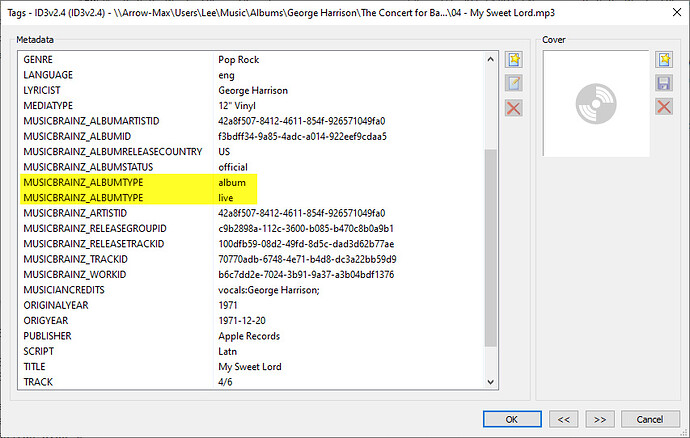Confirm changes with the OK button
Image resolution: width=690 pixels, height=438 pixels.
point(512,420)
